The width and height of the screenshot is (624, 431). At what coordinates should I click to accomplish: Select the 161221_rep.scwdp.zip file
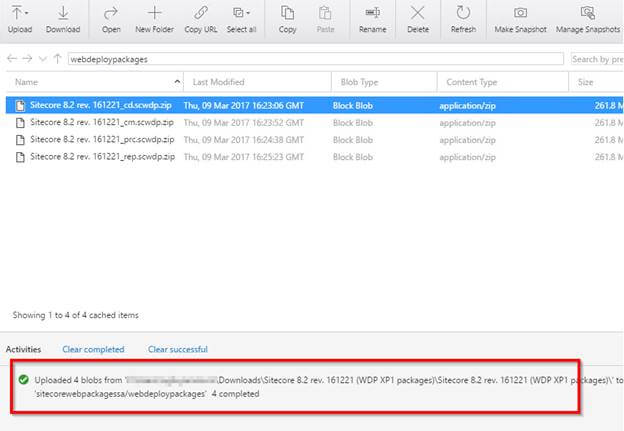102,157
